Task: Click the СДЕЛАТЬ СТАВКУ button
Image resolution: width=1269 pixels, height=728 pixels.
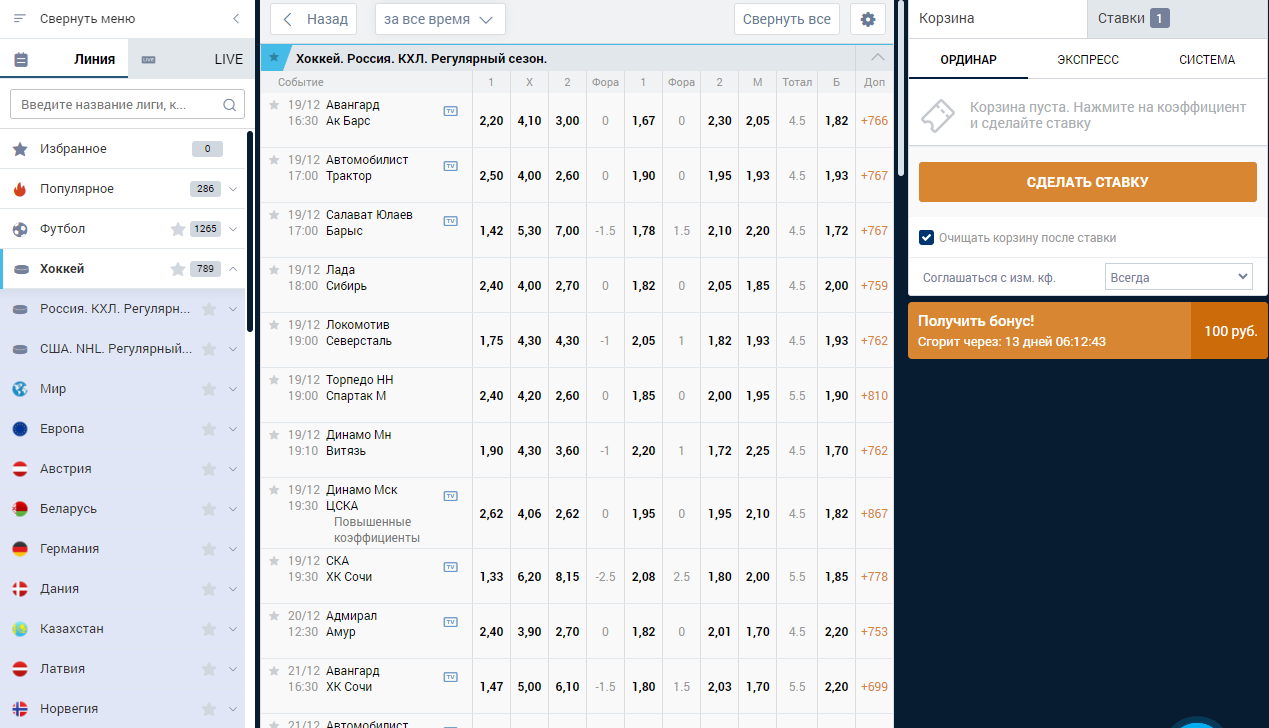Action: tap(1087, 182)
